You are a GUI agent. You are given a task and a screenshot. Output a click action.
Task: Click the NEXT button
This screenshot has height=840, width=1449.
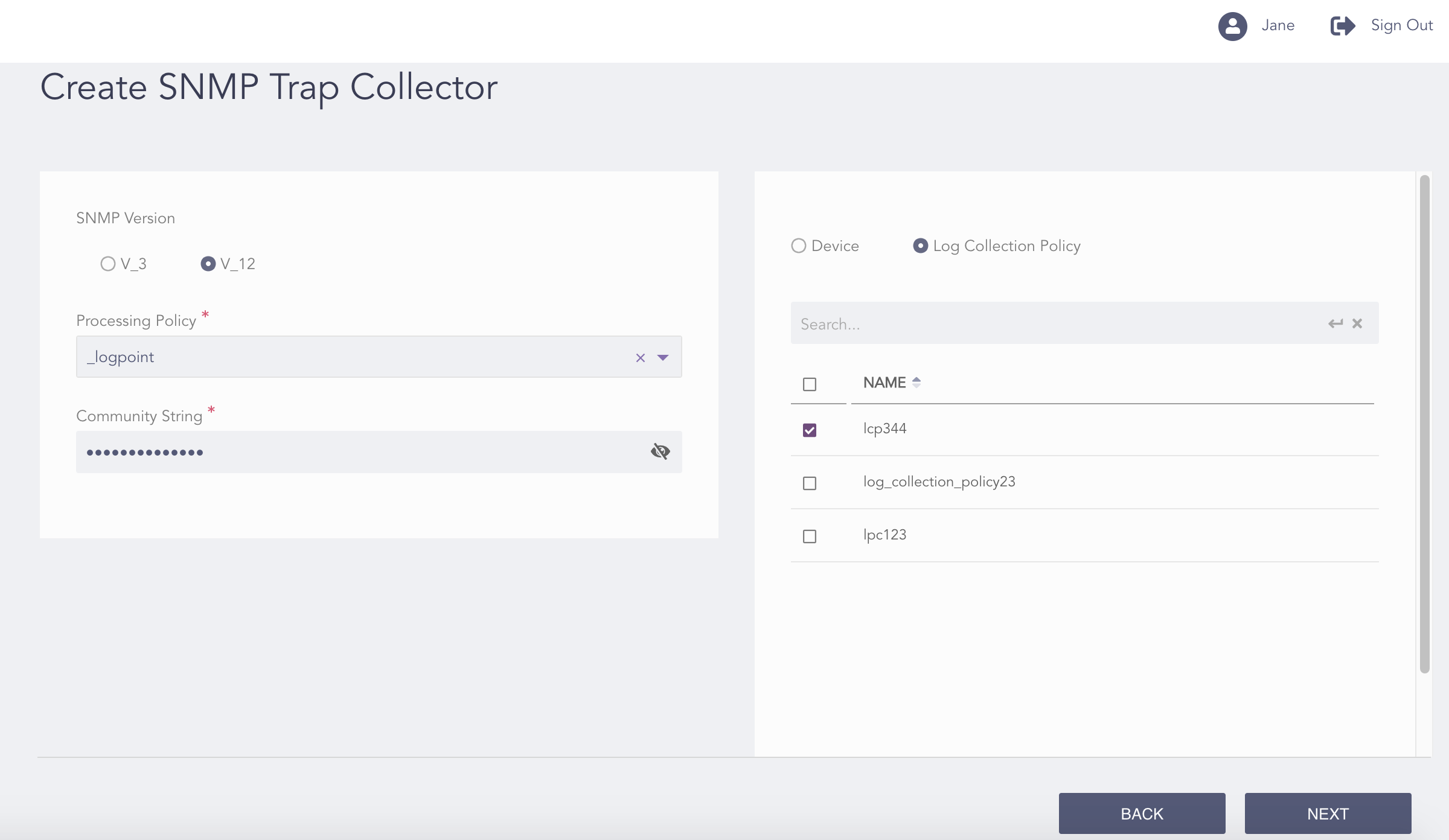pyautogui.click(x=1327, y=813)
